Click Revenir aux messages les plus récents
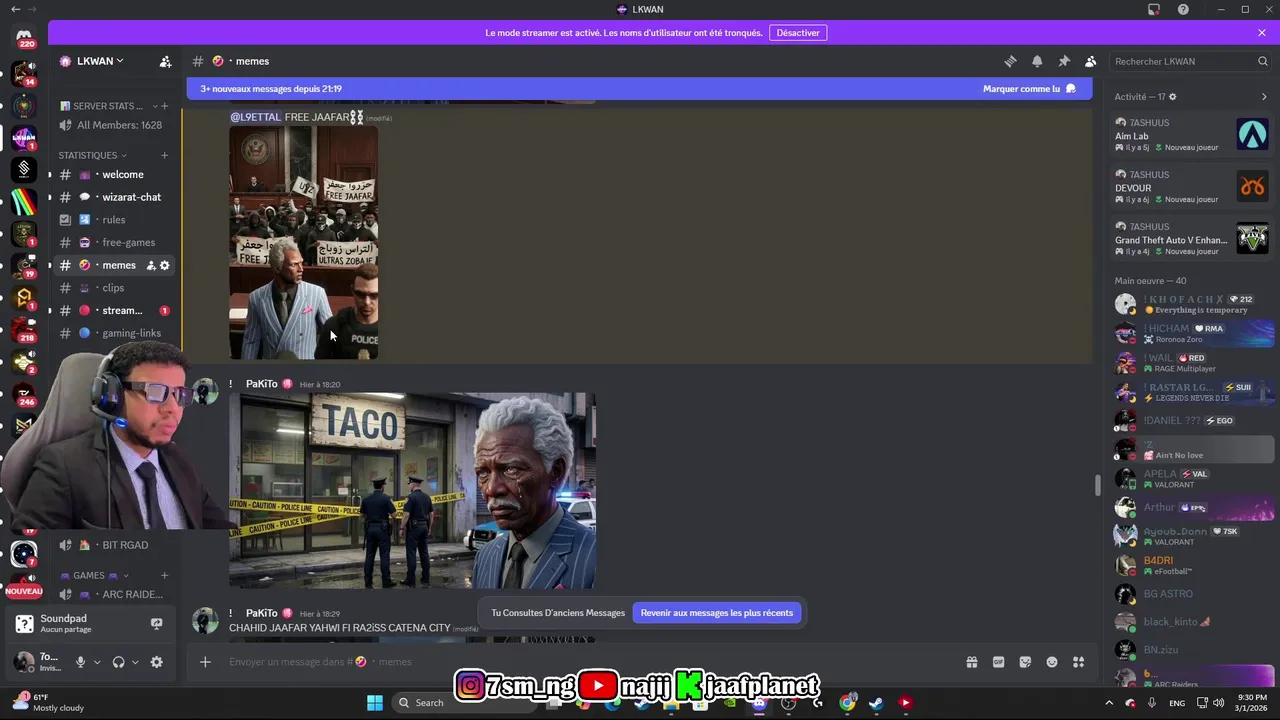Image resolution: width=1280 pixels, height=720 pixels. click(x=717, y=613)
